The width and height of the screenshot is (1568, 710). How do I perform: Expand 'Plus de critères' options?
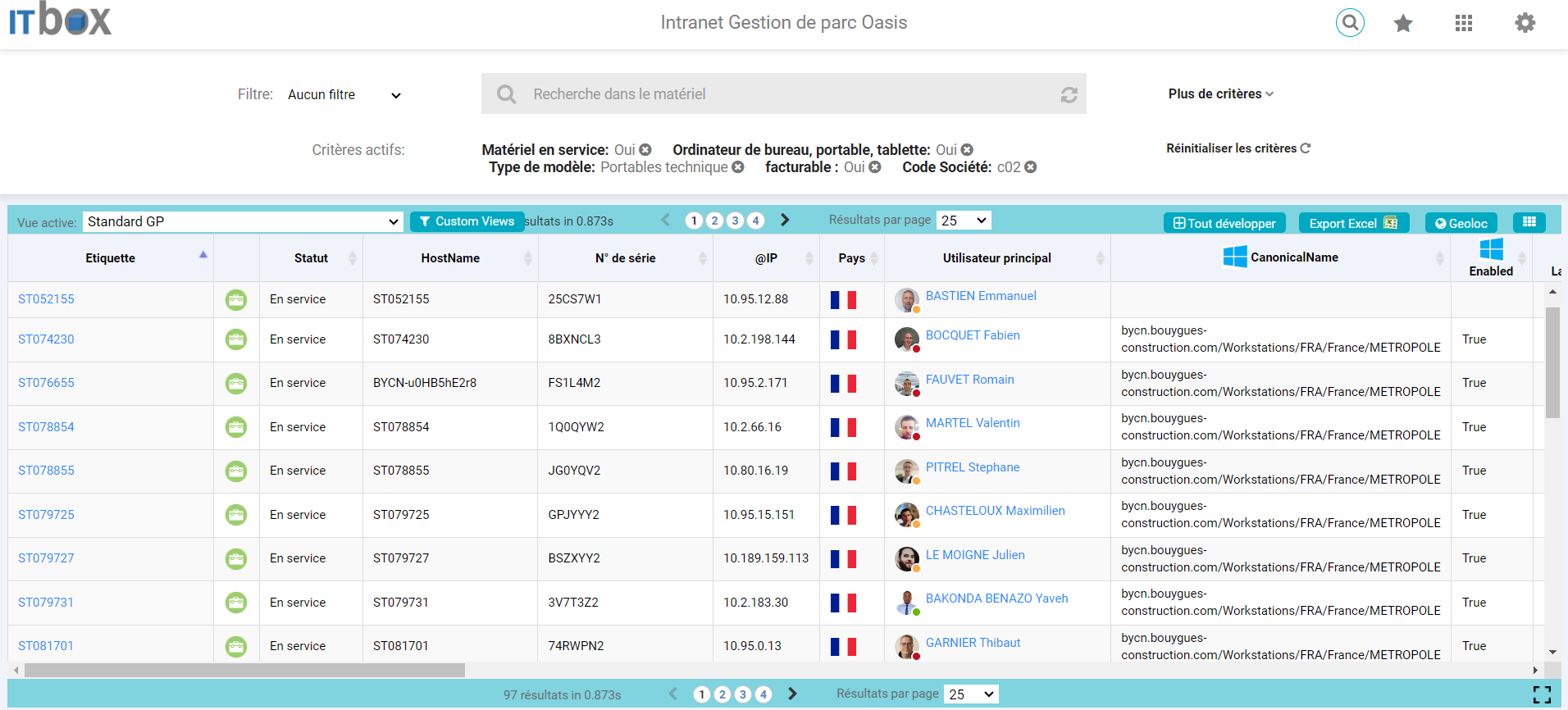click(1220, 94)
